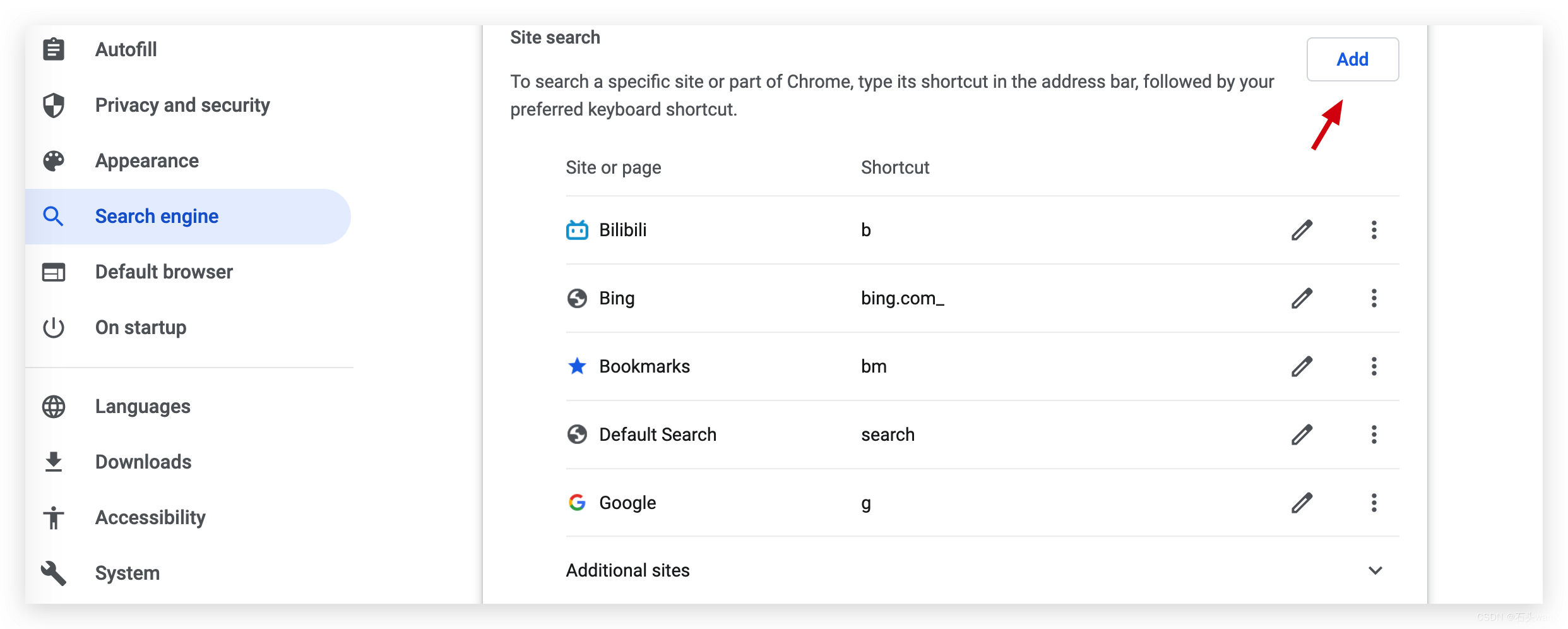Image resolution: width=1568 pixels, height=629 pixels.
Task: Click the Bilibili 'b' shortcut value
Action: [866, 230]
